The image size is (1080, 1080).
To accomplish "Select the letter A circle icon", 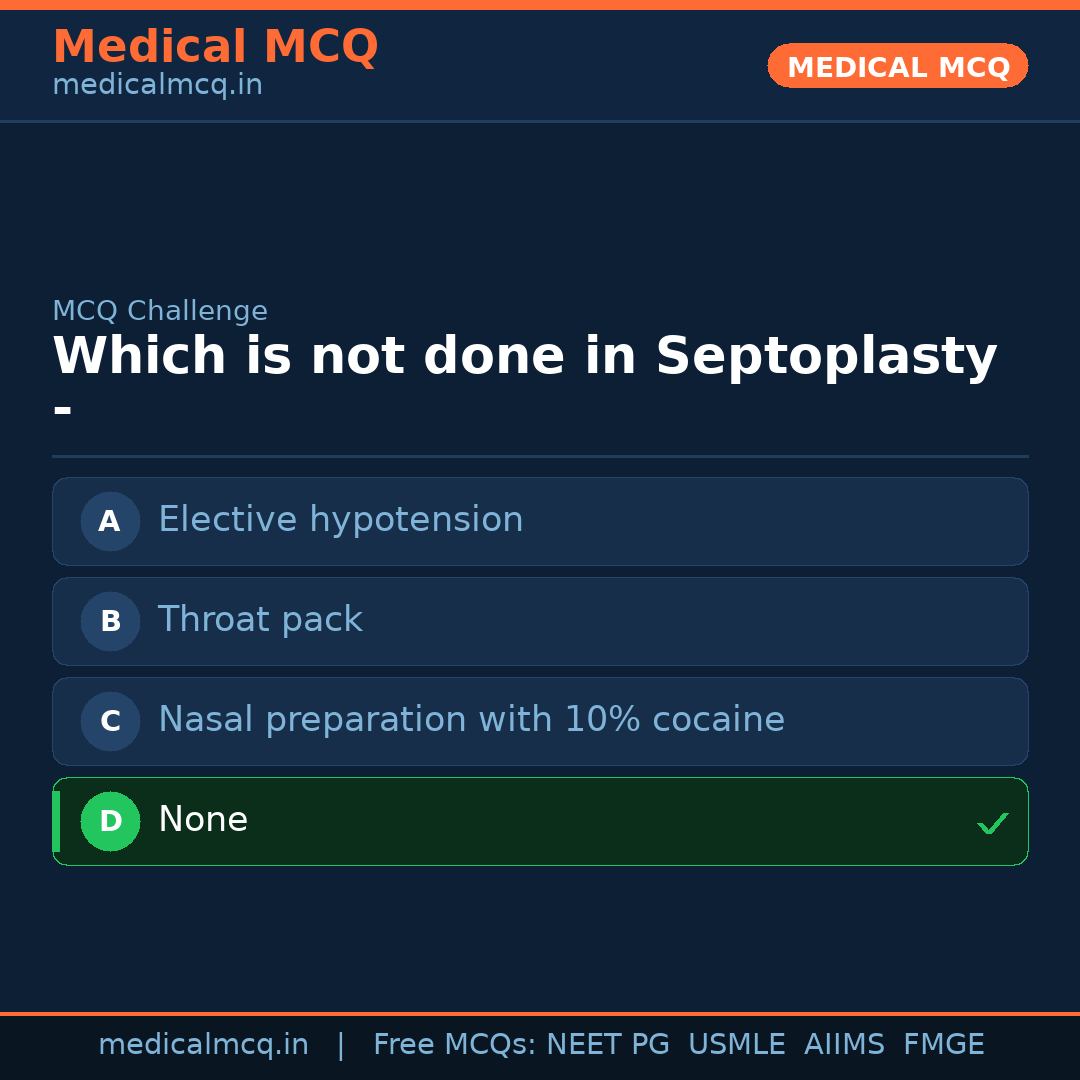I will point(110,521).
